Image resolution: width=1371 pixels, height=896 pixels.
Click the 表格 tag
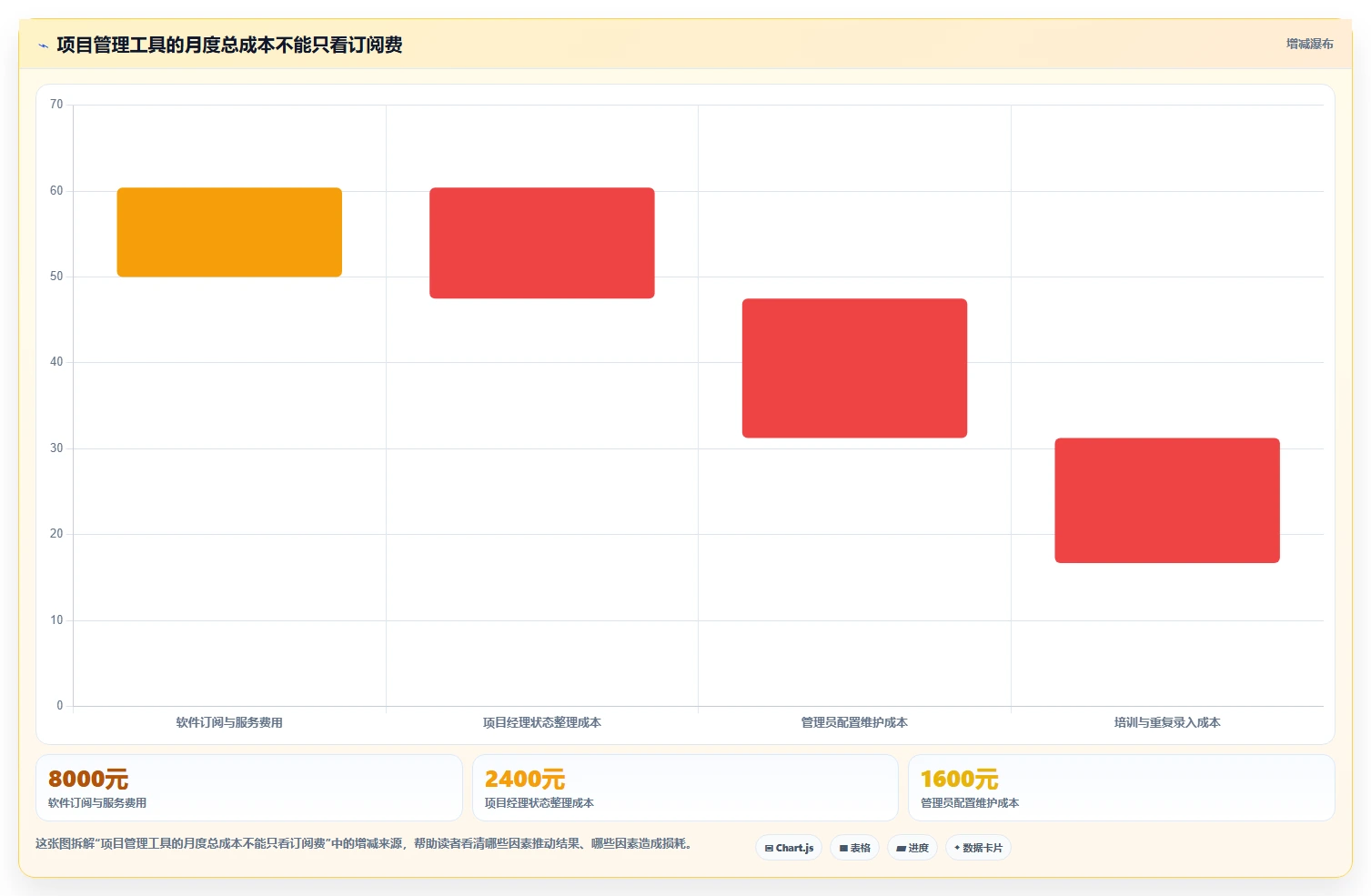pos(854,848)
